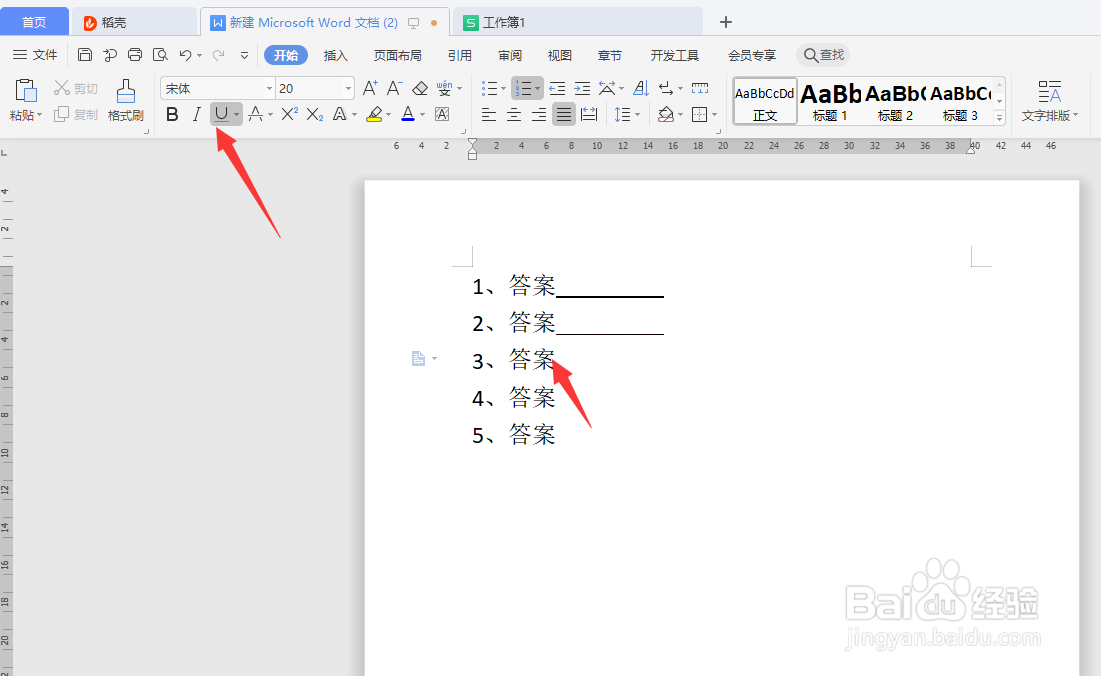Click the phonetic guide (wén) icon

(x=444, y=88)
